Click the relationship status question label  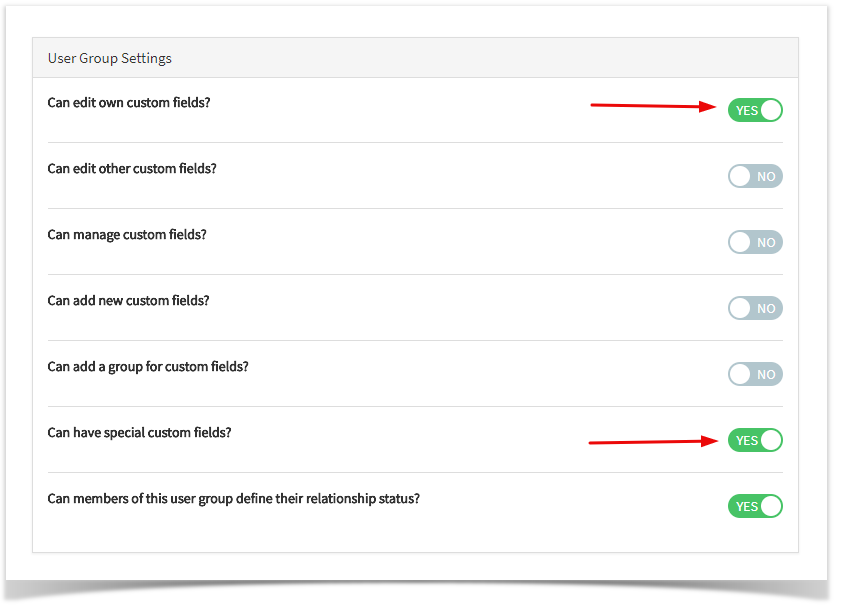coord(233,498)
